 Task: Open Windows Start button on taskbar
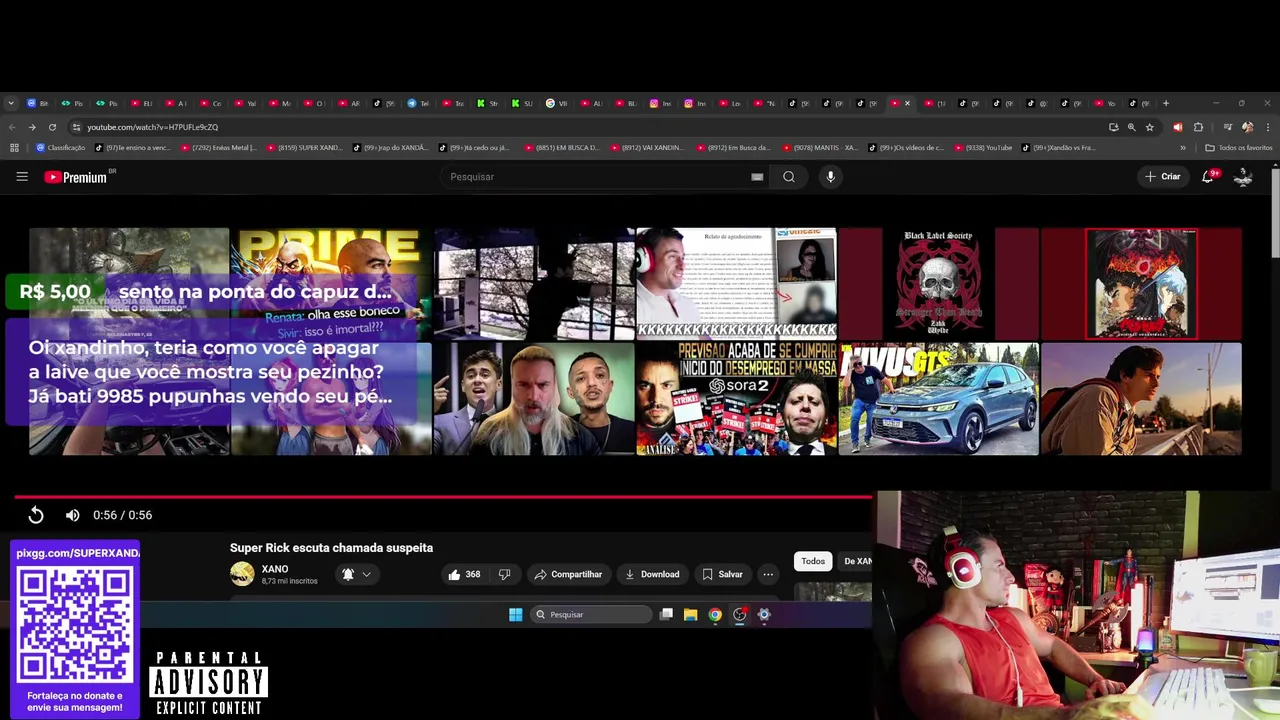515,615
